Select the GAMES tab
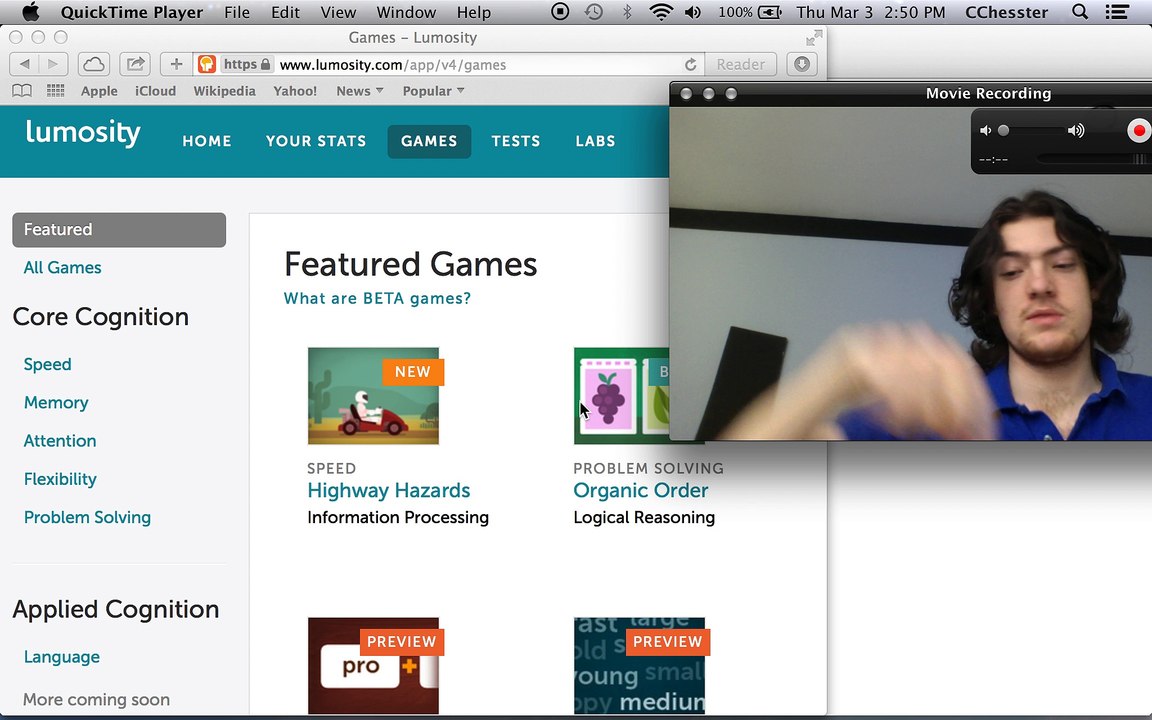This screenshot has height=720, width=1152. 429,141
